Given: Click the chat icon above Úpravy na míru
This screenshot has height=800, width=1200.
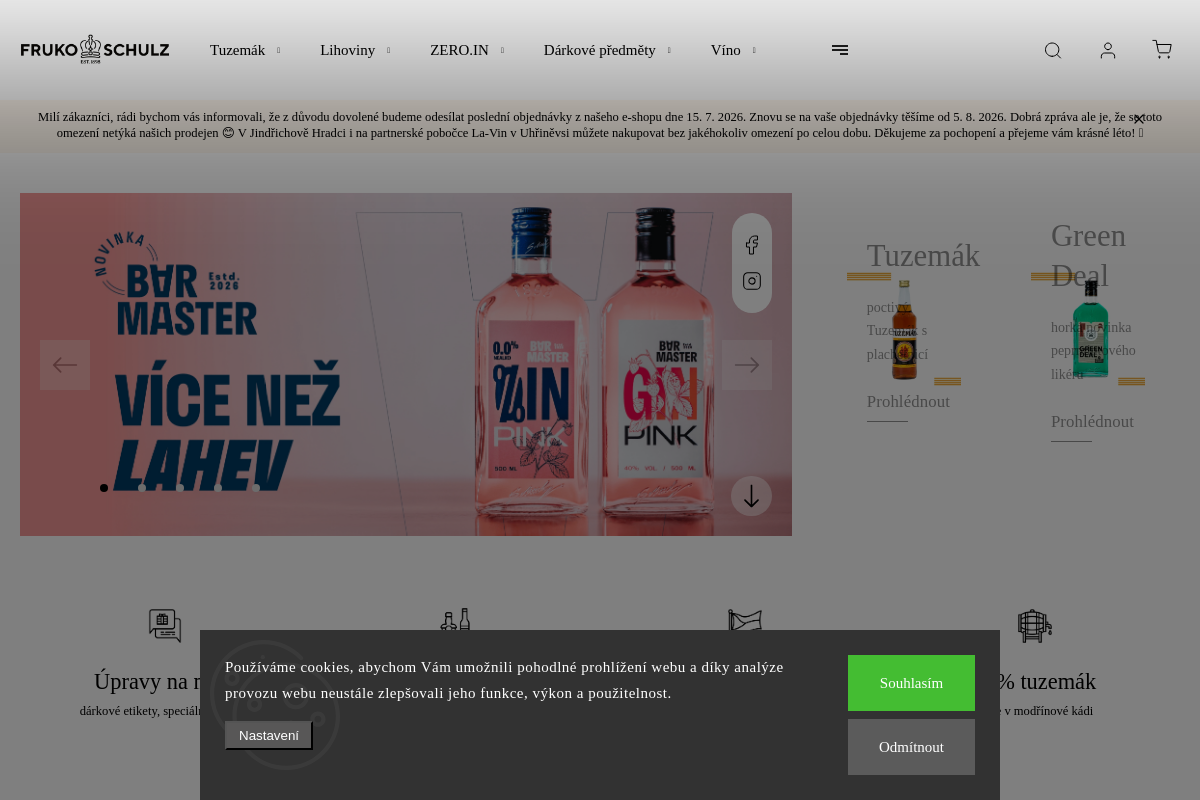Looking at the screenshot, I should pyautogui.click(x=165, y=625).
